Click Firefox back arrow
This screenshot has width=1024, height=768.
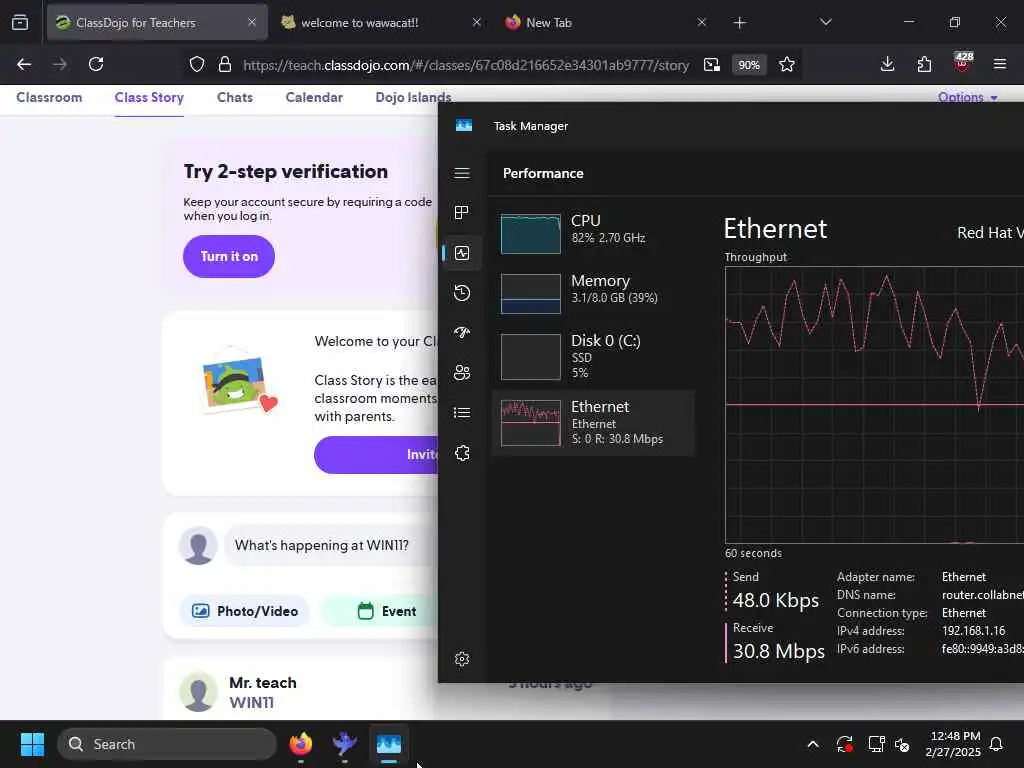tap(24, 64)
